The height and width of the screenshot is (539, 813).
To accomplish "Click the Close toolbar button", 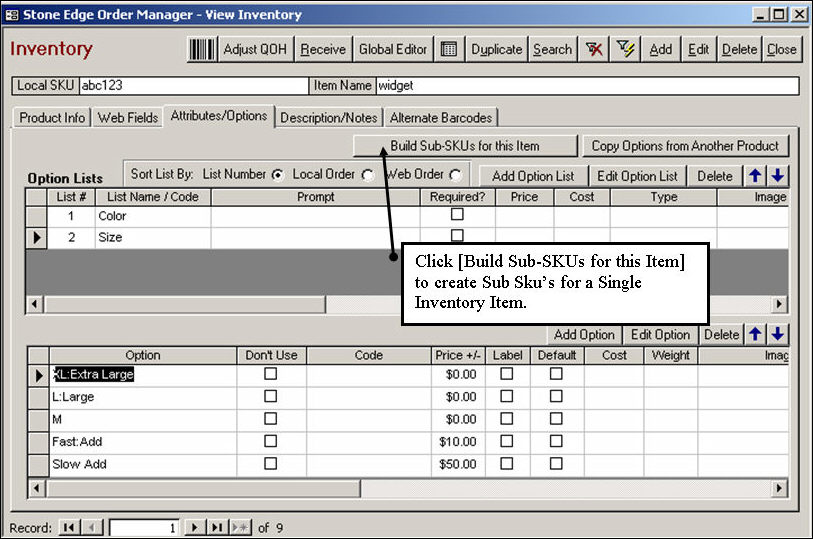I will pos(781,50).
